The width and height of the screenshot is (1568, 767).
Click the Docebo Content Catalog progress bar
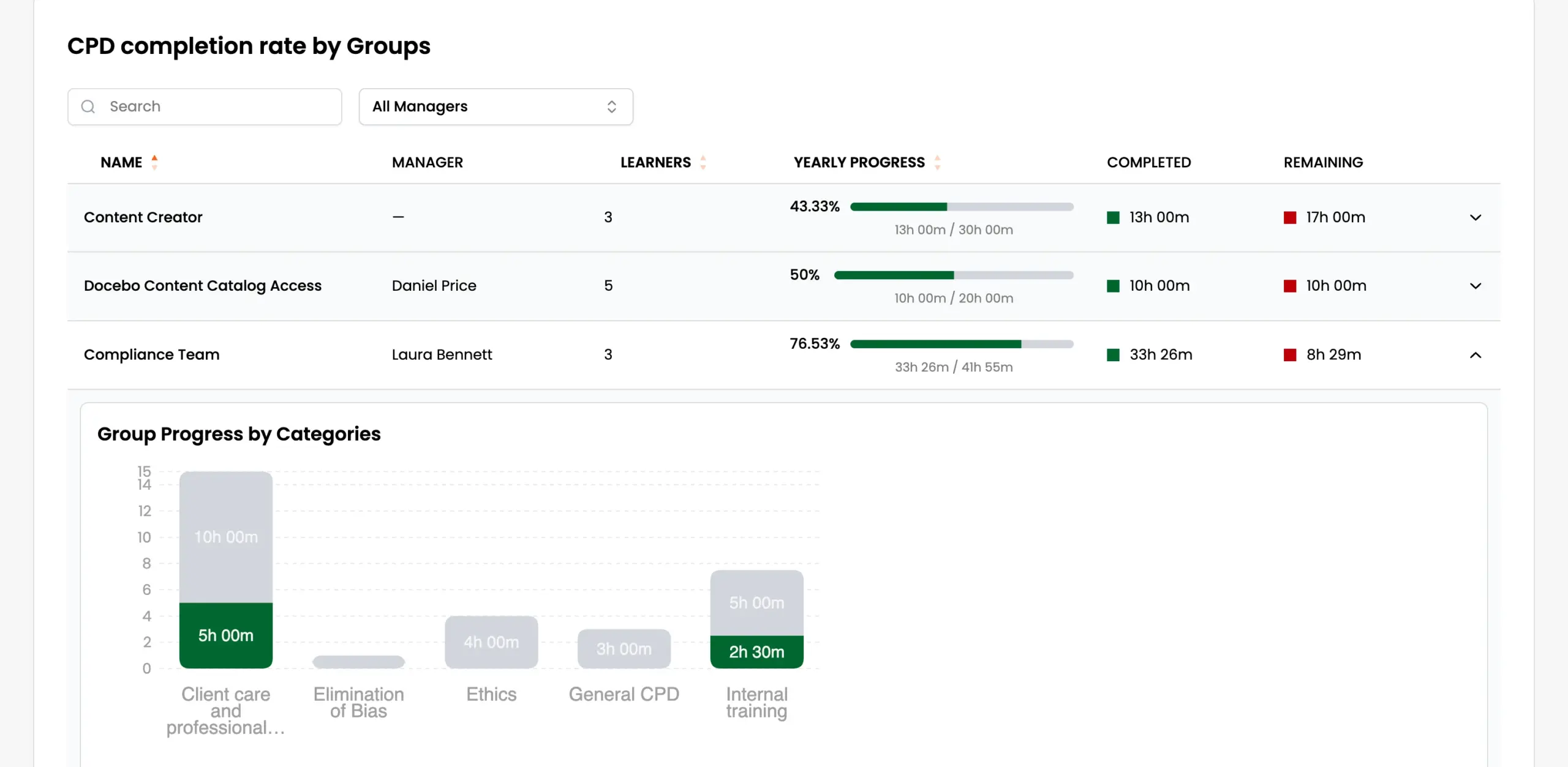(x=954, y=275)
